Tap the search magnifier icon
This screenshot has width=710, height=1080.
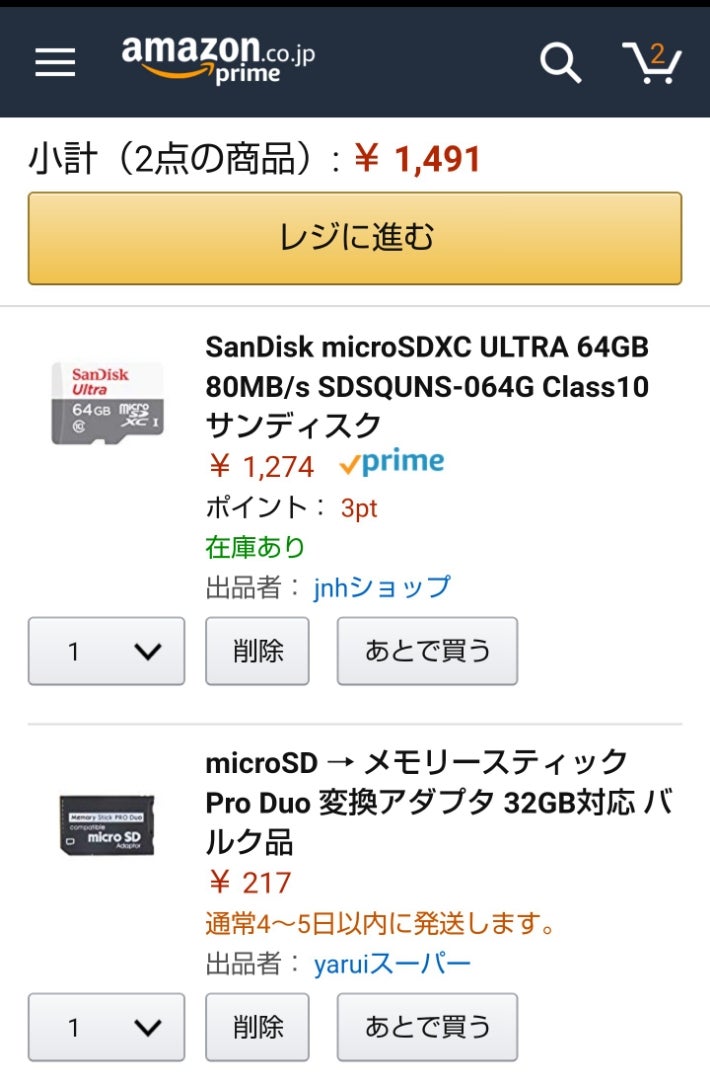tap(560, 63)
